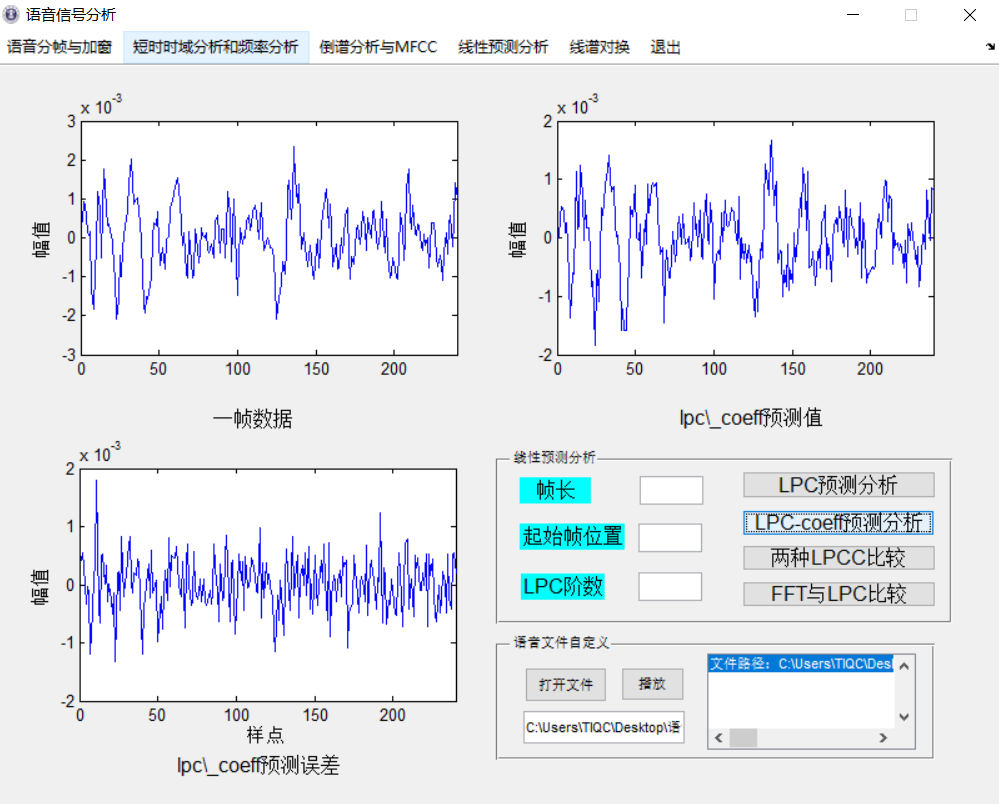Viewport: 999px width, 804px height.
Task: Click the 两种LPCC比较 button
Action: (x=837, y=558)
